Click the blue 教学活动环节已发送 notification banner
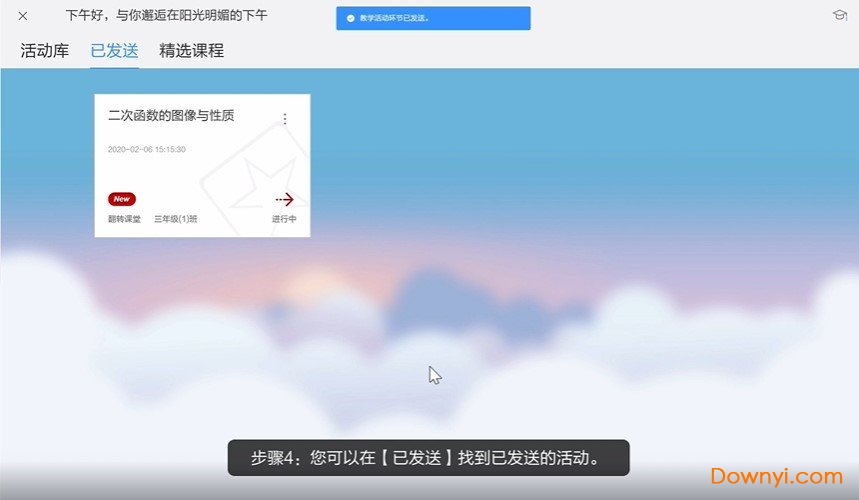This screenshot has width=859, height=500. point(433,18)
